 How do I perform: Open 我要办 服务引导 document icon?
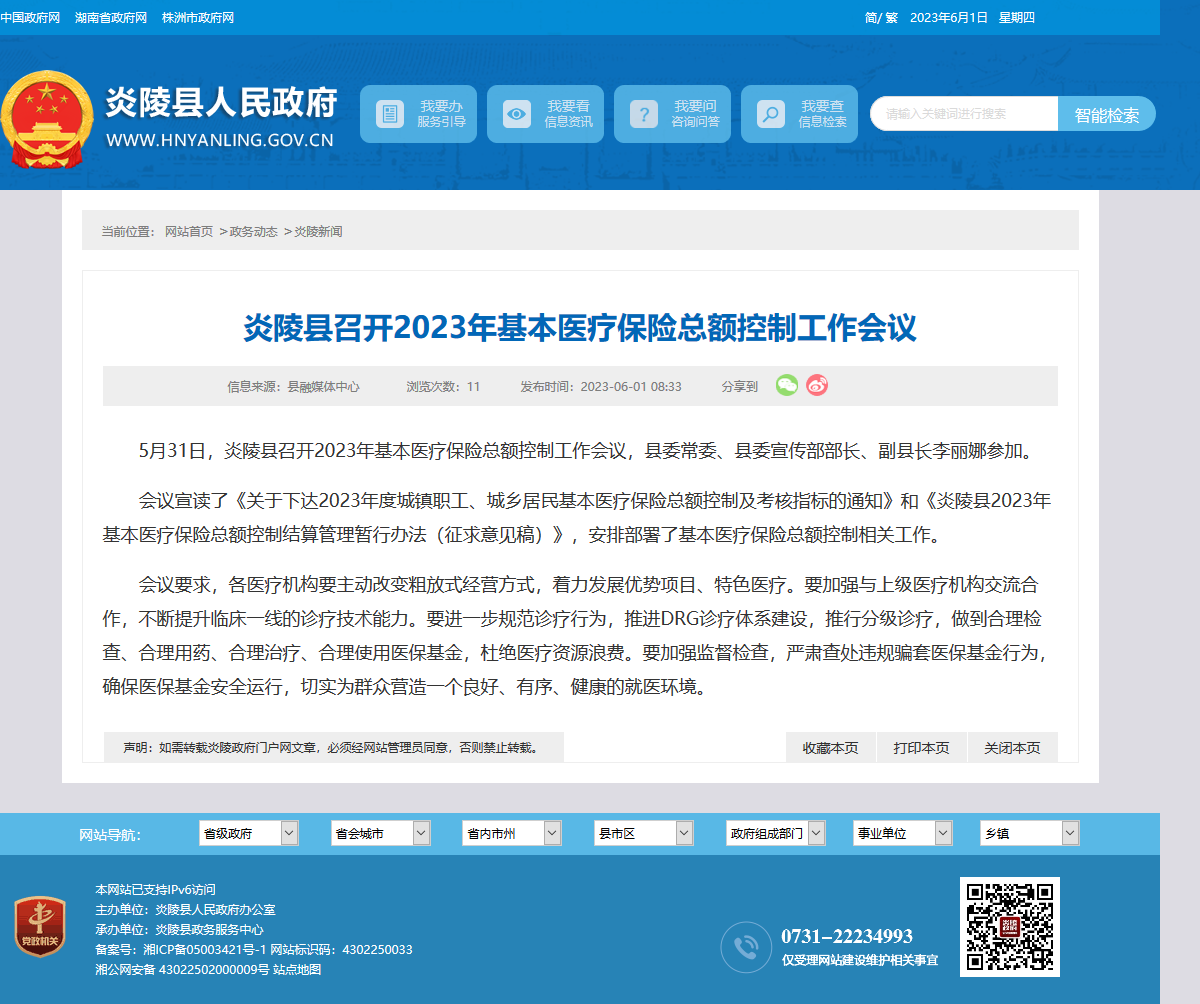click(390, 114)
